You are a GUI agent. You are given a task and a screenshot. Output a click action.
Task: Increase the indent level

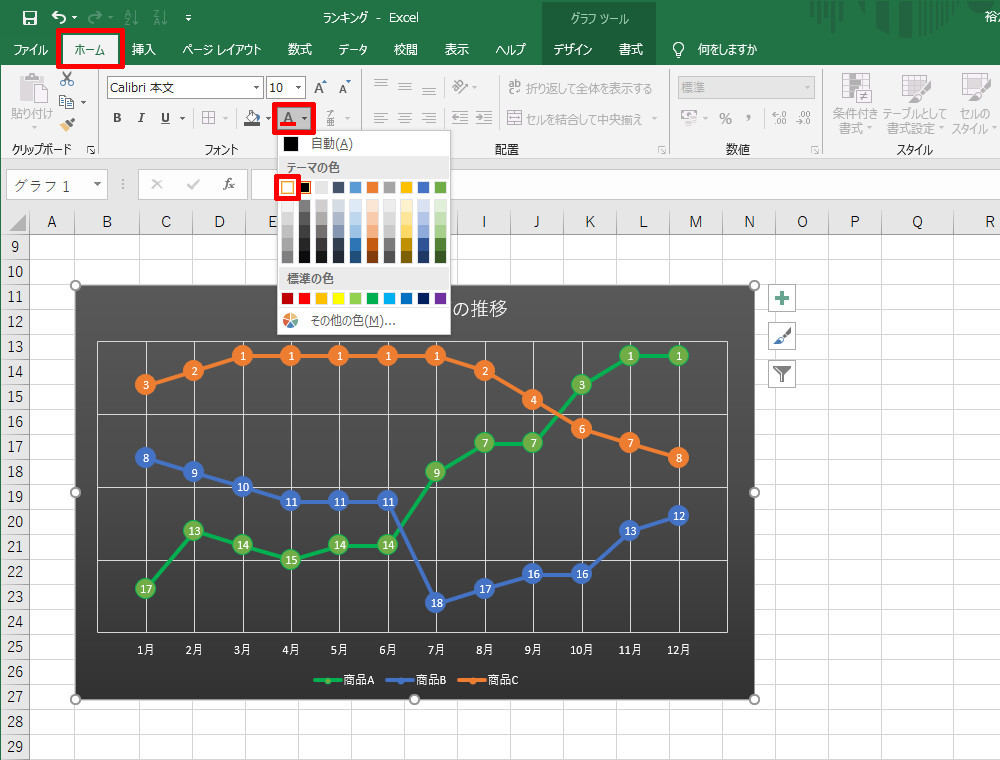point(484,118)
